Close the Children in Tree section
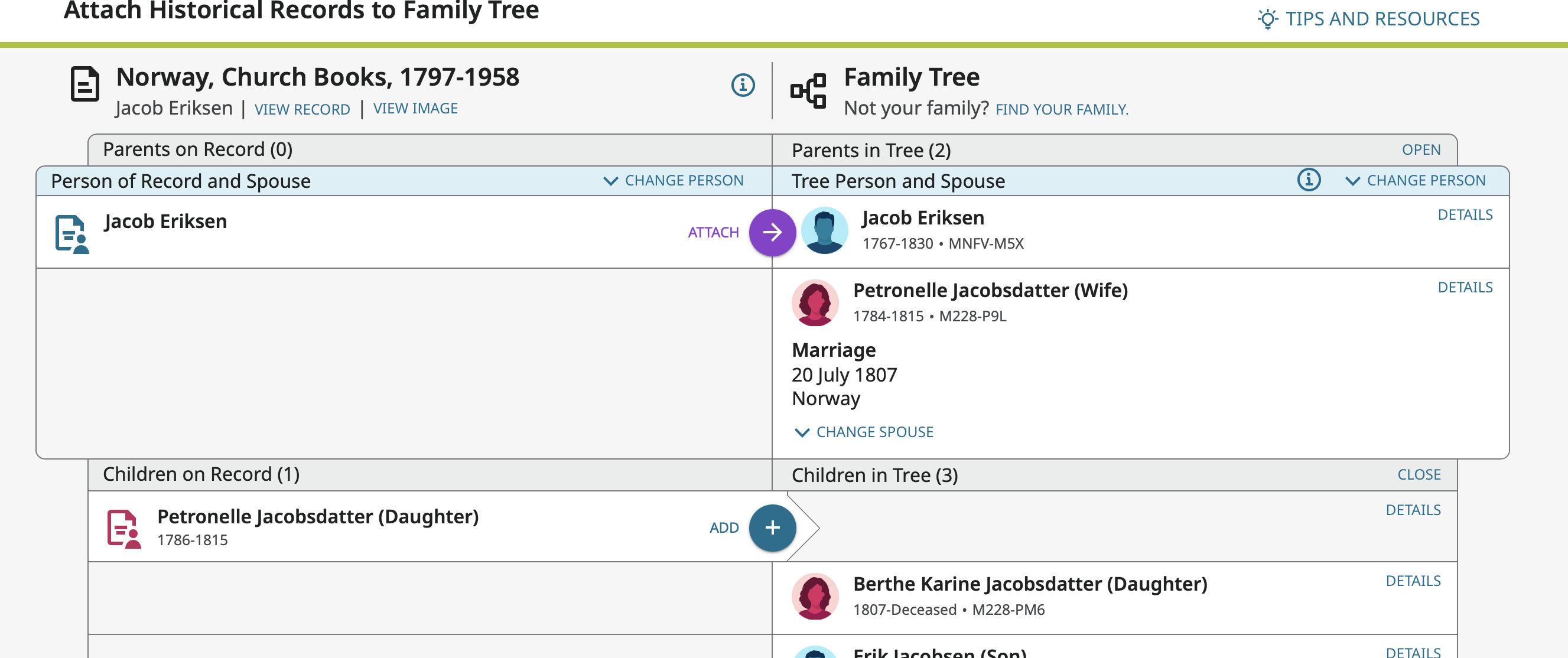The image size is (1568, 658). click(x=1419, y=475)
